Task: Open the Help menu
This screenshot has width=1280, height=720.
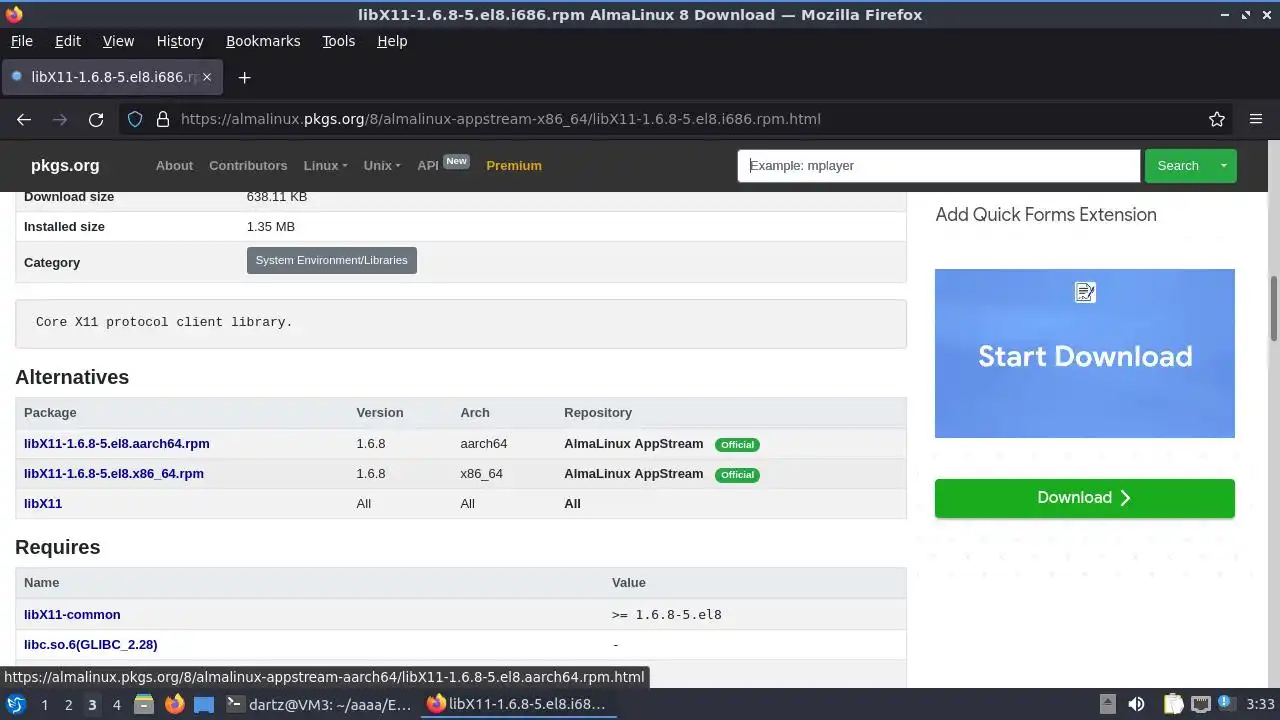Action: click(x=392, y=41)
